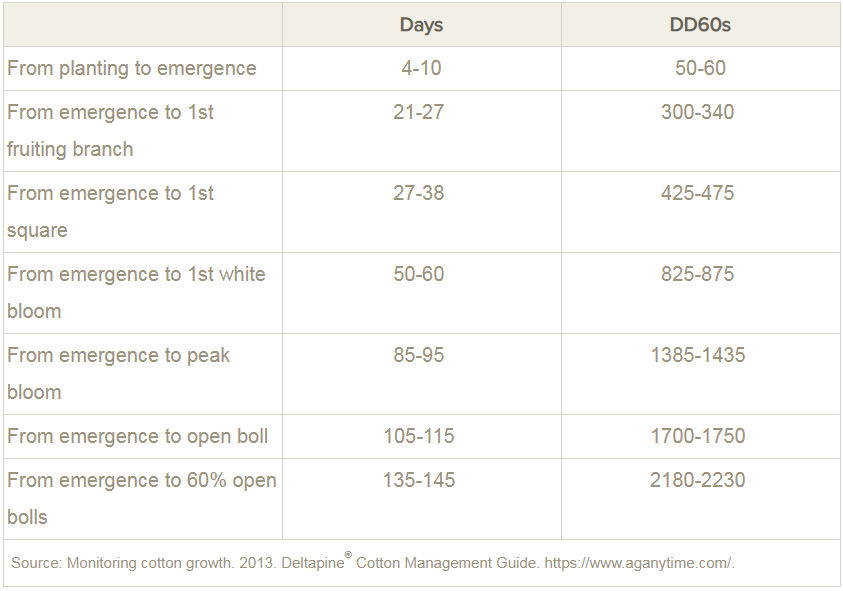843x591 pixels.
Task: Click the "27-38" days cell
Action: click(418, 193)
